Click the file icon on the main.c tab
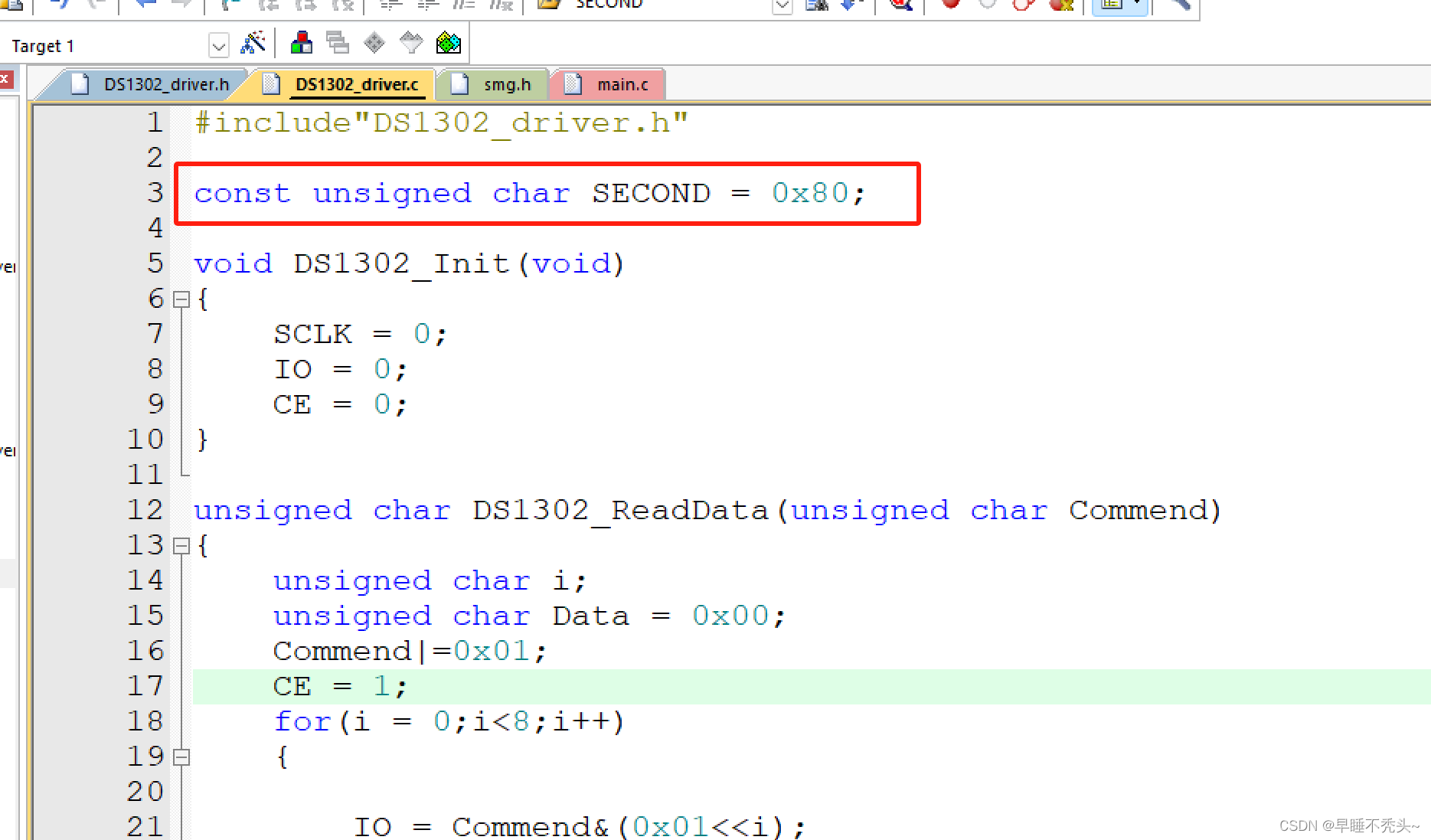 pyautogui.click(x=573, y=83)
